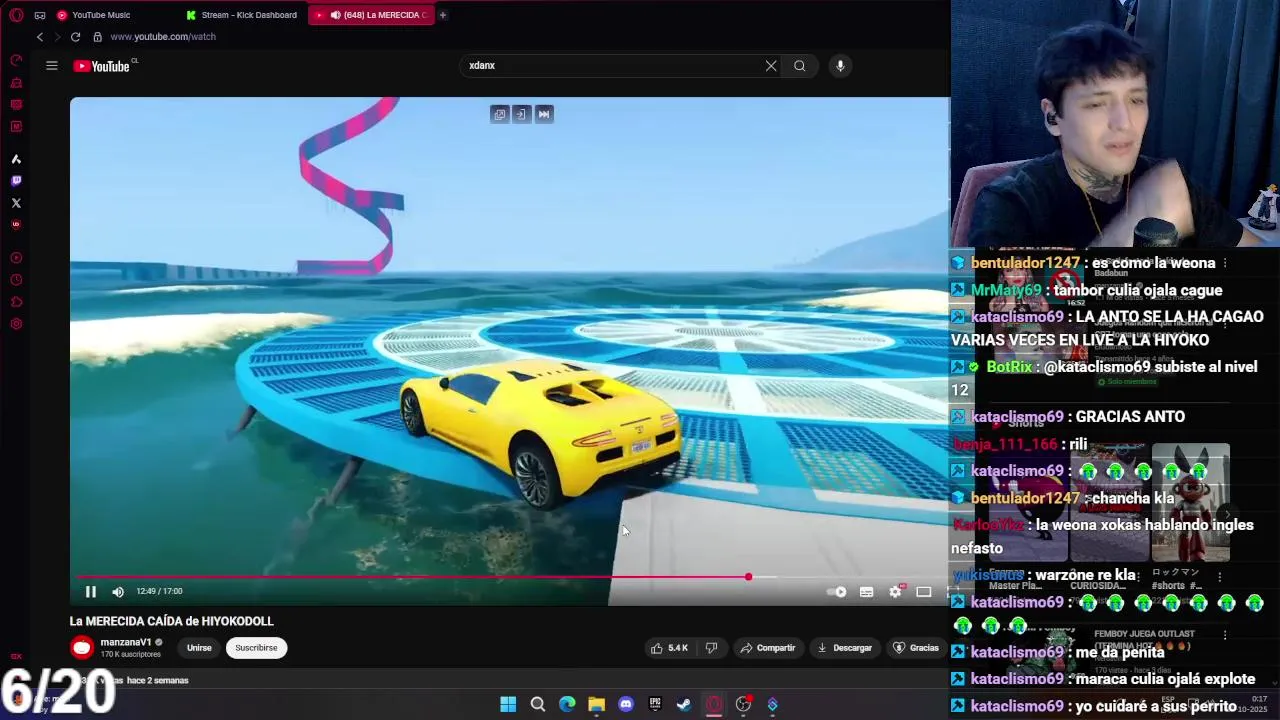Open the Twitch panel in the sidebar

16,181
